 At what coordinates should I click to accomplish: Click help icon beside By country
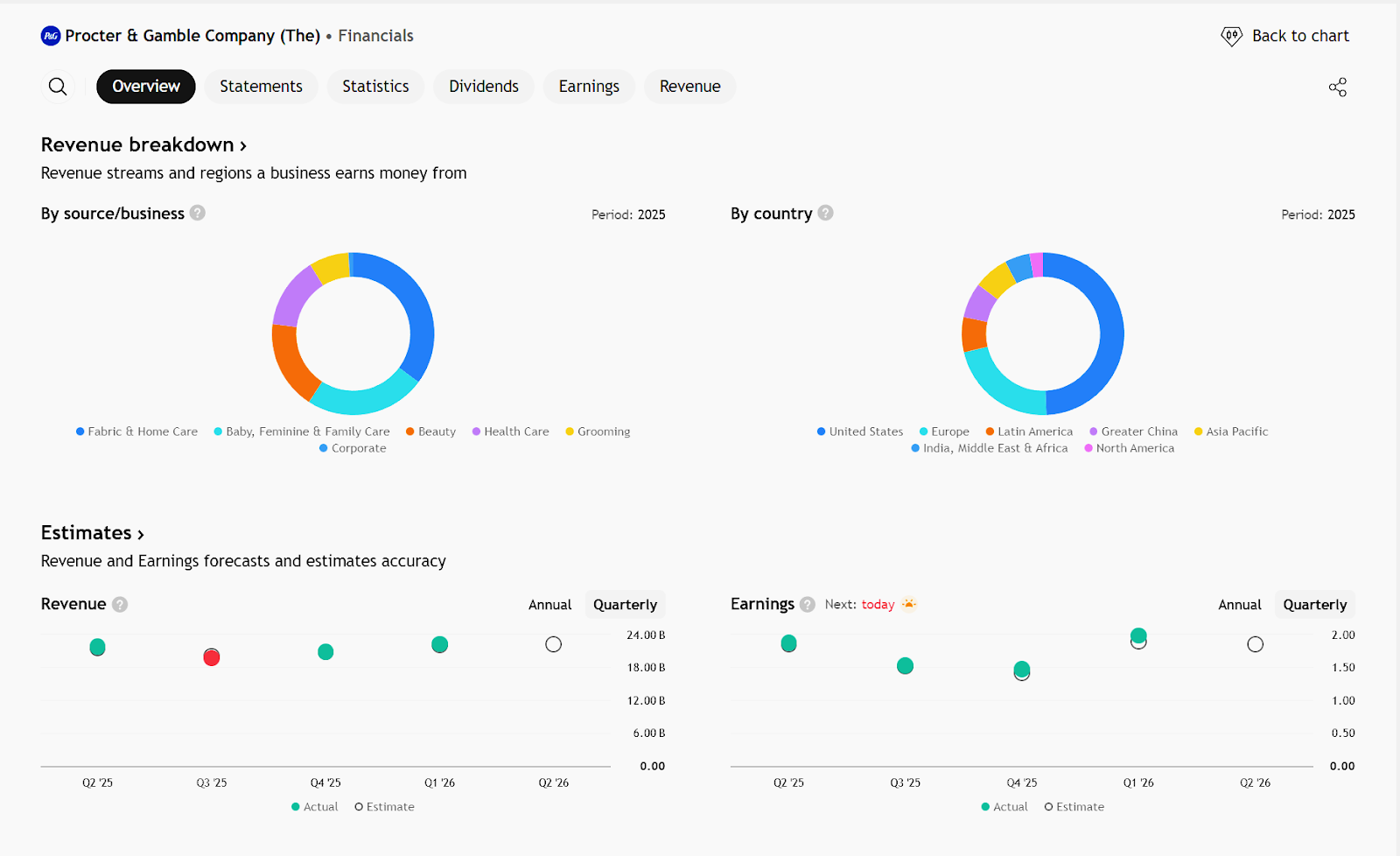(x=825, y=213)
